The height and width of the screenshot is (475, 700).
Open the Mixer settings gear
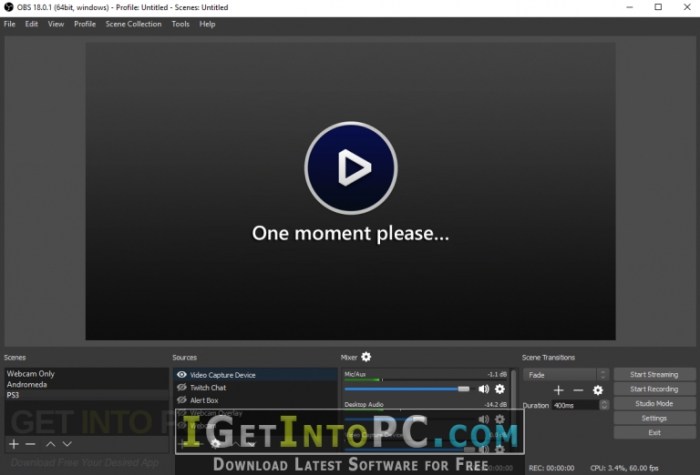366,357
